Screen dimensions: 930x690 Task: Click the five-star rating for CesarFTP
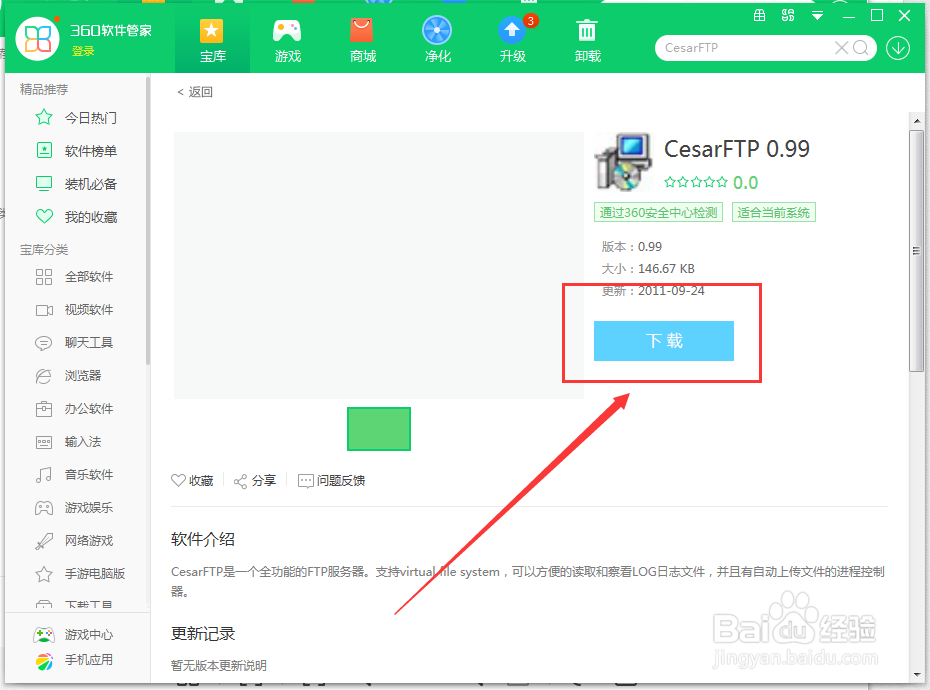pos(696,182)
